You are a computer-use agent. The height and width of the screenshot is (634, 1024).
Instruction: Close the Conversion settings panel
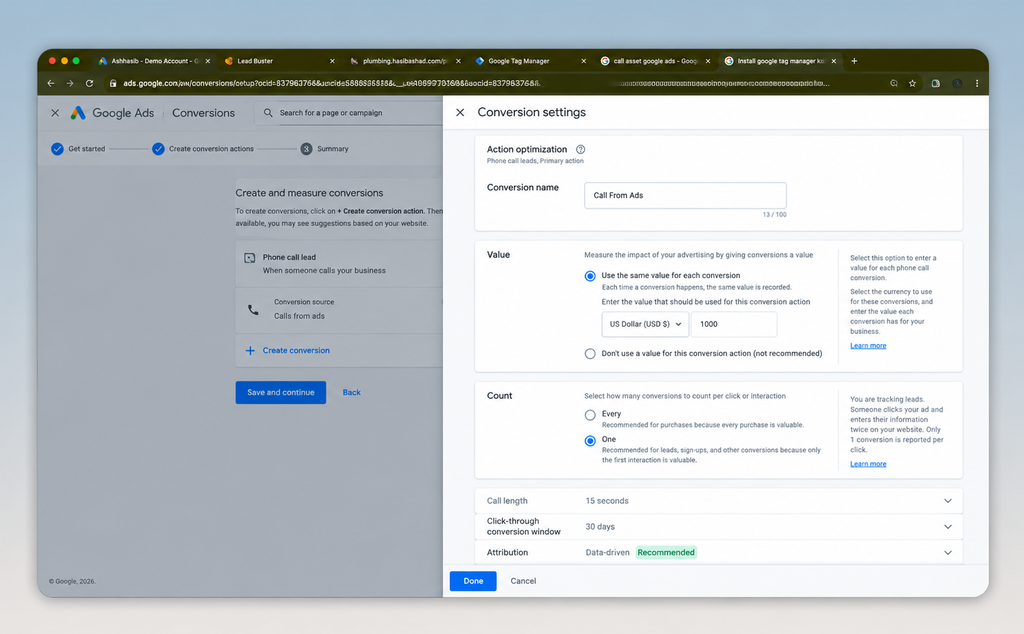pyautogui.click(x=460, y=112)
